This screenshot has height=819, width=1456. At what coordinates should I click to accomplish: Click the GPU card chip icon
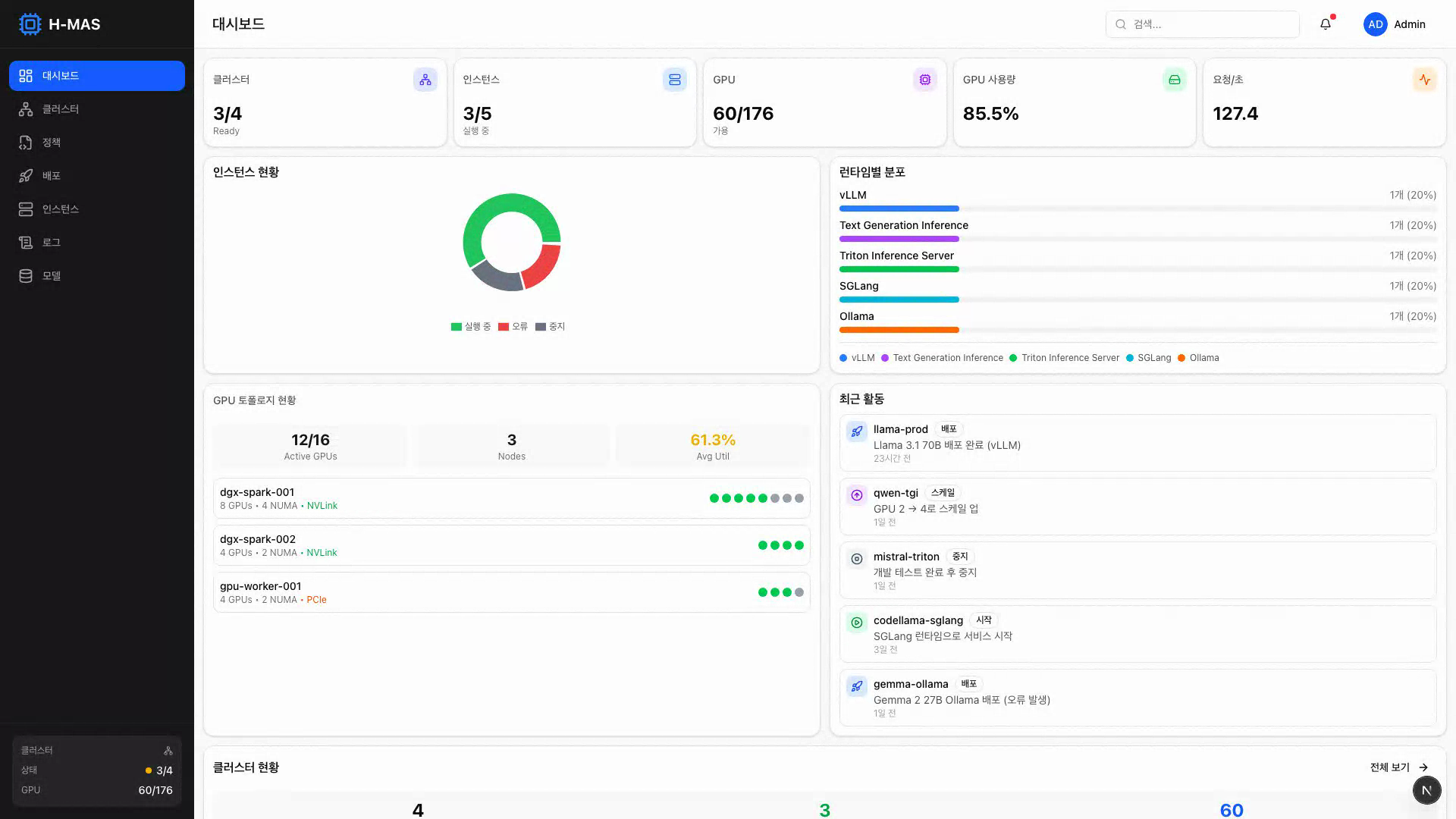[x=924, y=80]
